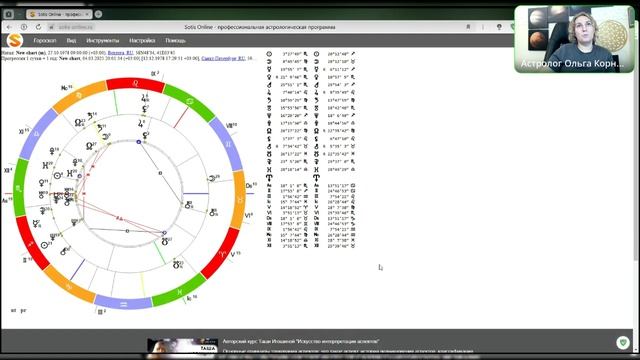
Task: Click the green Scorpio segment of the zodiac ring
Action: (x=19, y=189)
